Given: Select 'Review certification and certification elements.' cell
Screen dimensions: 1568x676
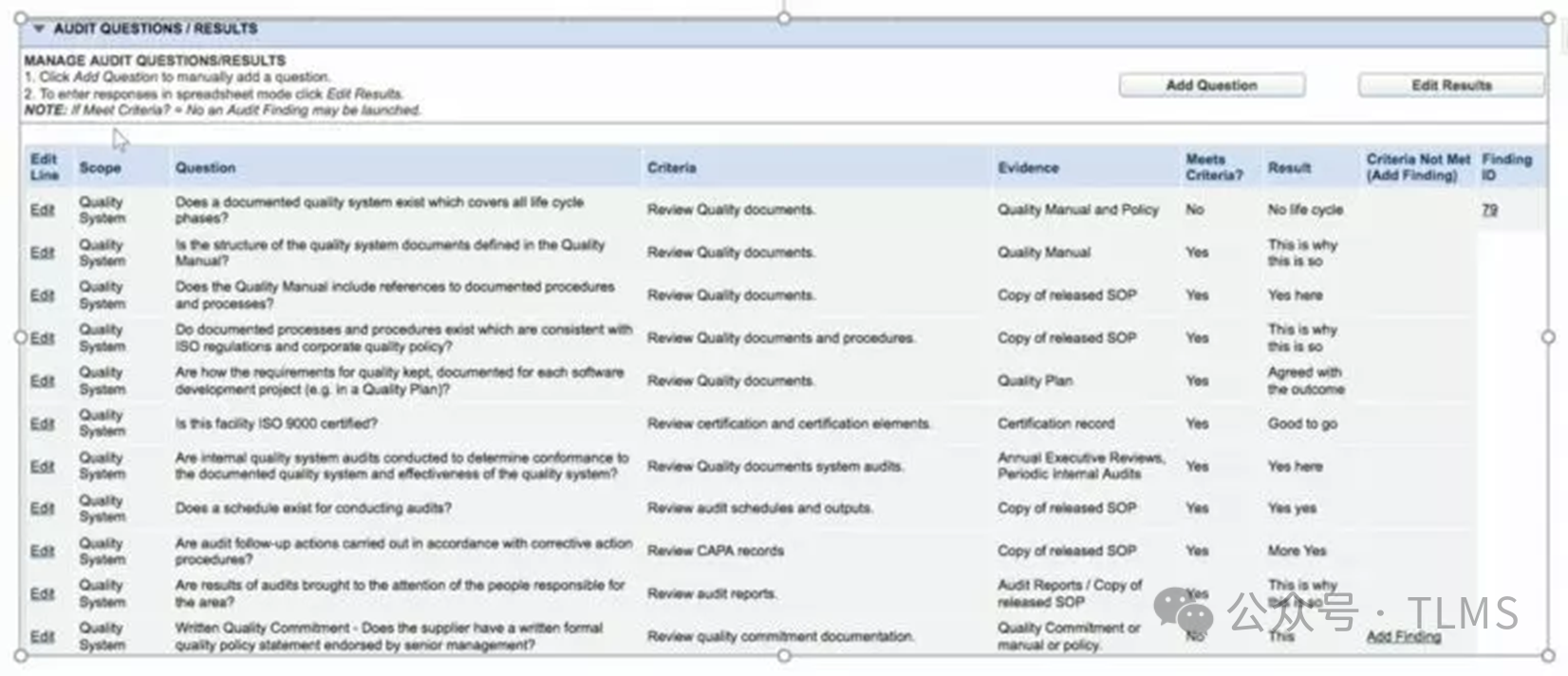Looking at the screenshot, I should pos(789,423).
